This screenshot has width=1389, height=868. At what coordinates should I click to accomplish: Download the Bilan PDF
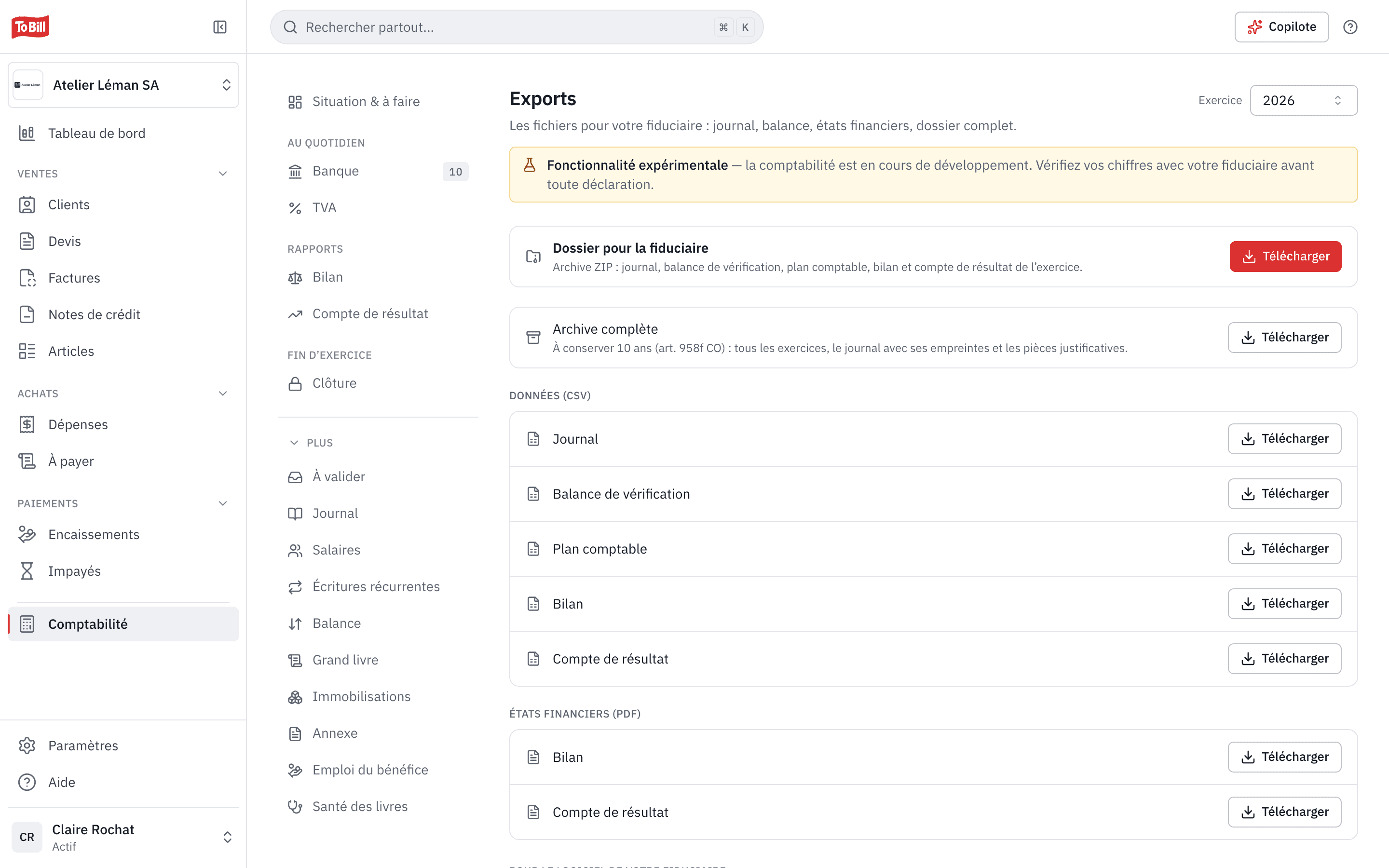coord(1284,757)
